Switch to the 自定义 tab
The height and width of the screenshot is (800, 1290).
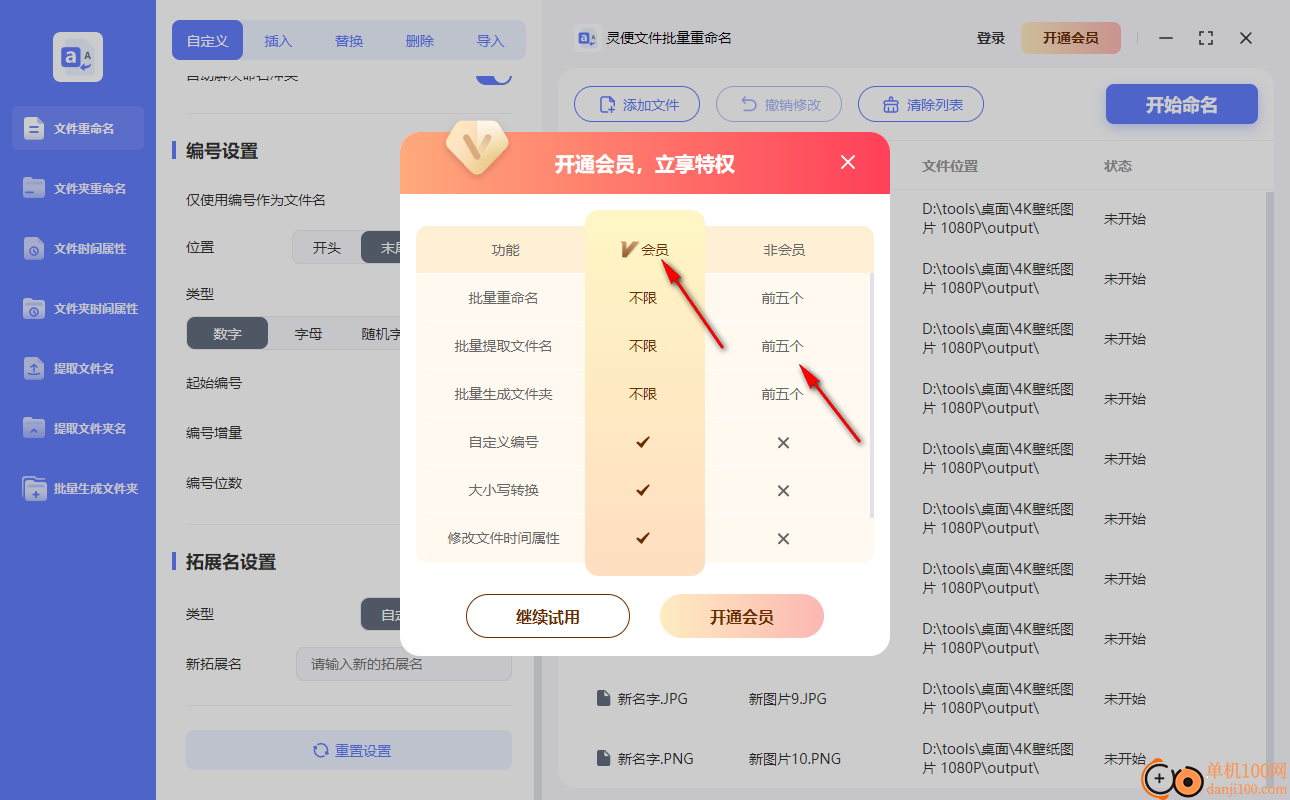click(x=208, y=41)
